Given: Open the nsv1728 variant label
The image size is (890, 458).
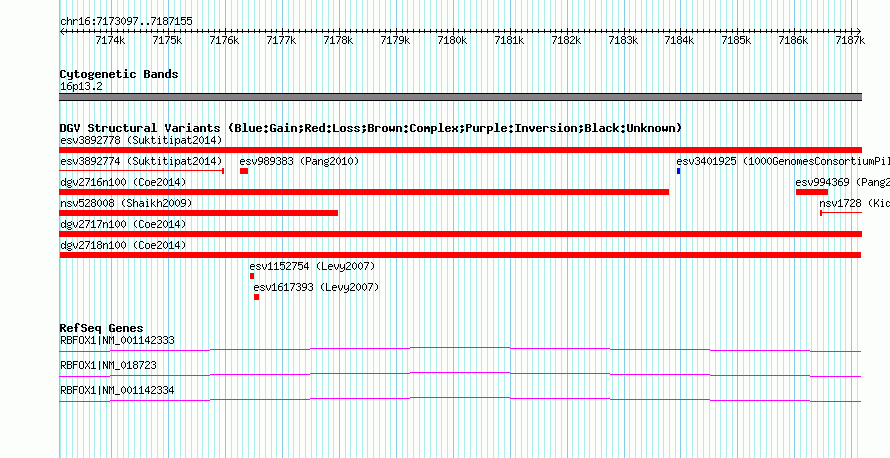Looking at the screenshot, I should click(854, 203).
